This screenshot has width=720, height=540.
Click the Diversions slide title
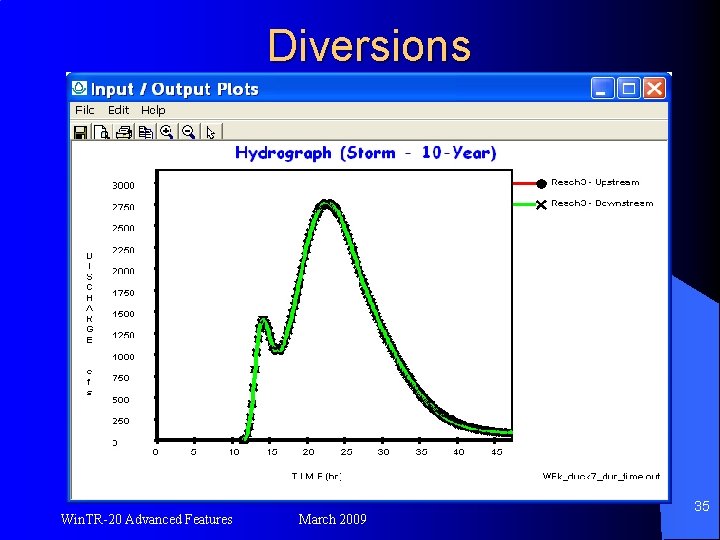[x=369, y=45]
